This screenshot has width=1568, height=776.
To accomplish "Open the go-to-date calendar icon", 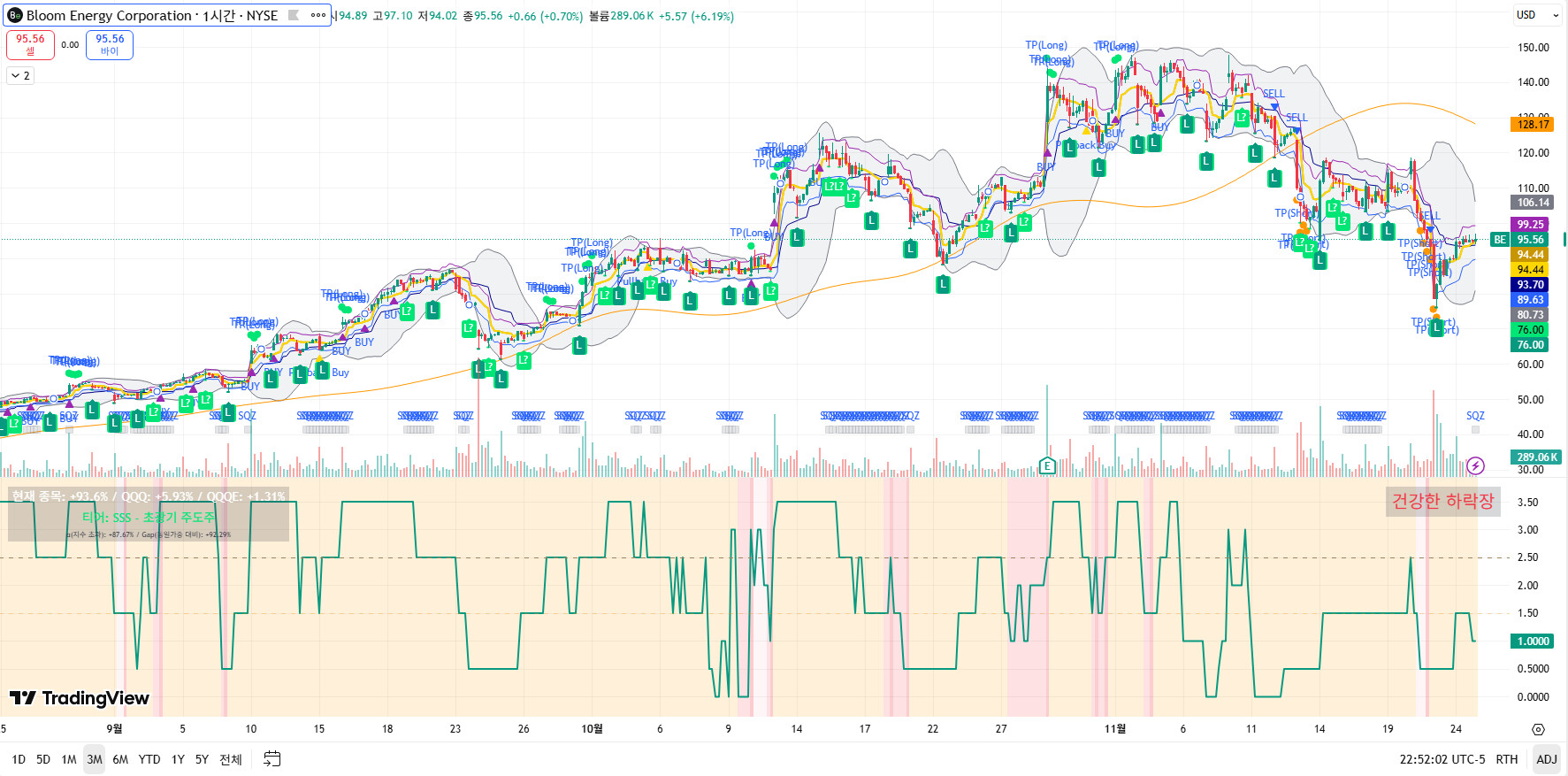I will click(x=272, y=759).
